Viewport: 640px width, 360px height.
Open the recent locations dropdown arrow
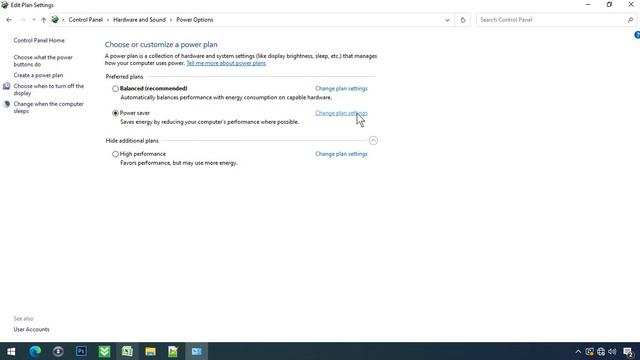point(34,20)
